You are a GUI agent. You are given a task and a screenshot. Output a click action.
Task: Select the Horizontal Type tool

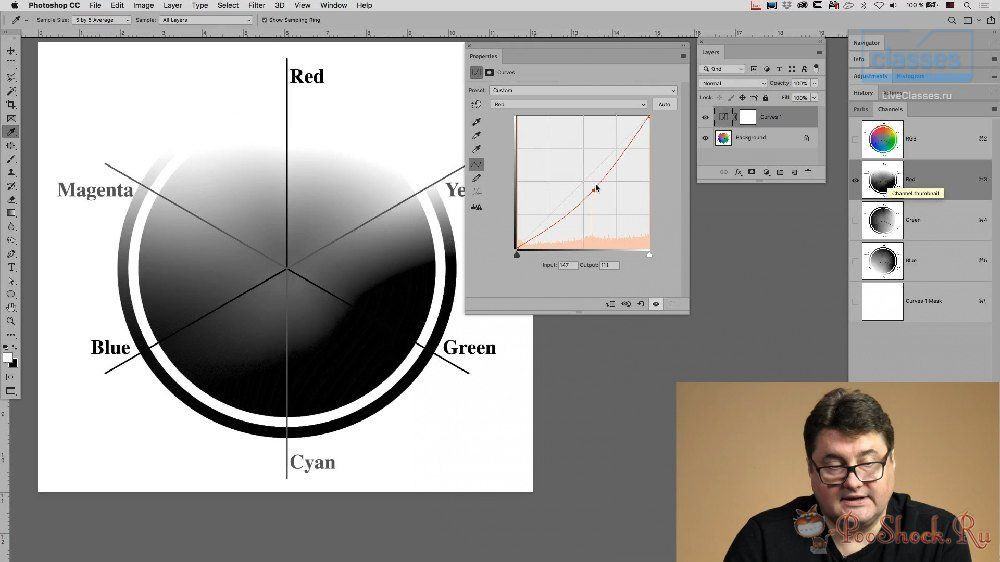[12, 268]
